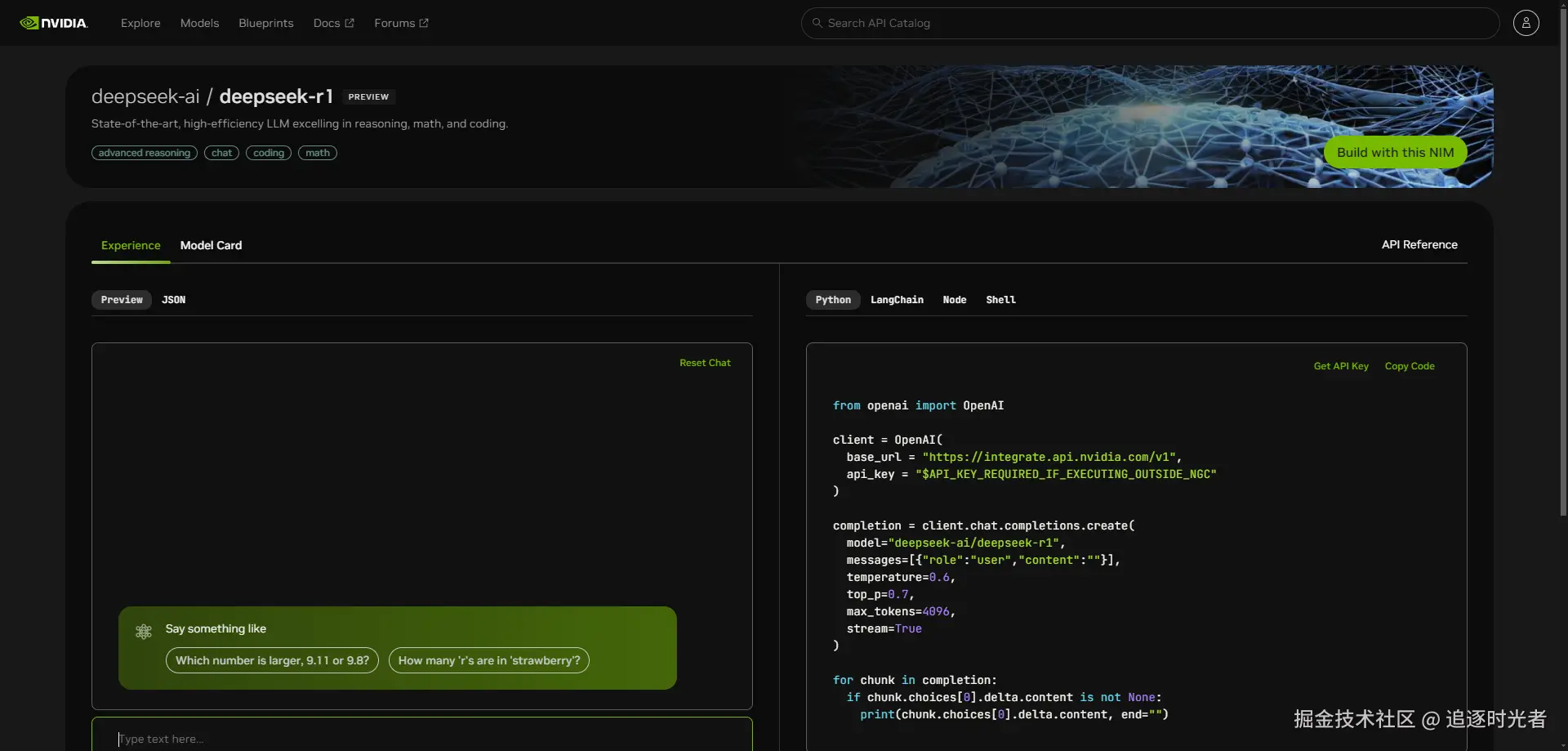This screenshot has height=751, width=1568.
Task: Switch to the Node code tab
Action: pyautogui.click(x=955, y=300)
